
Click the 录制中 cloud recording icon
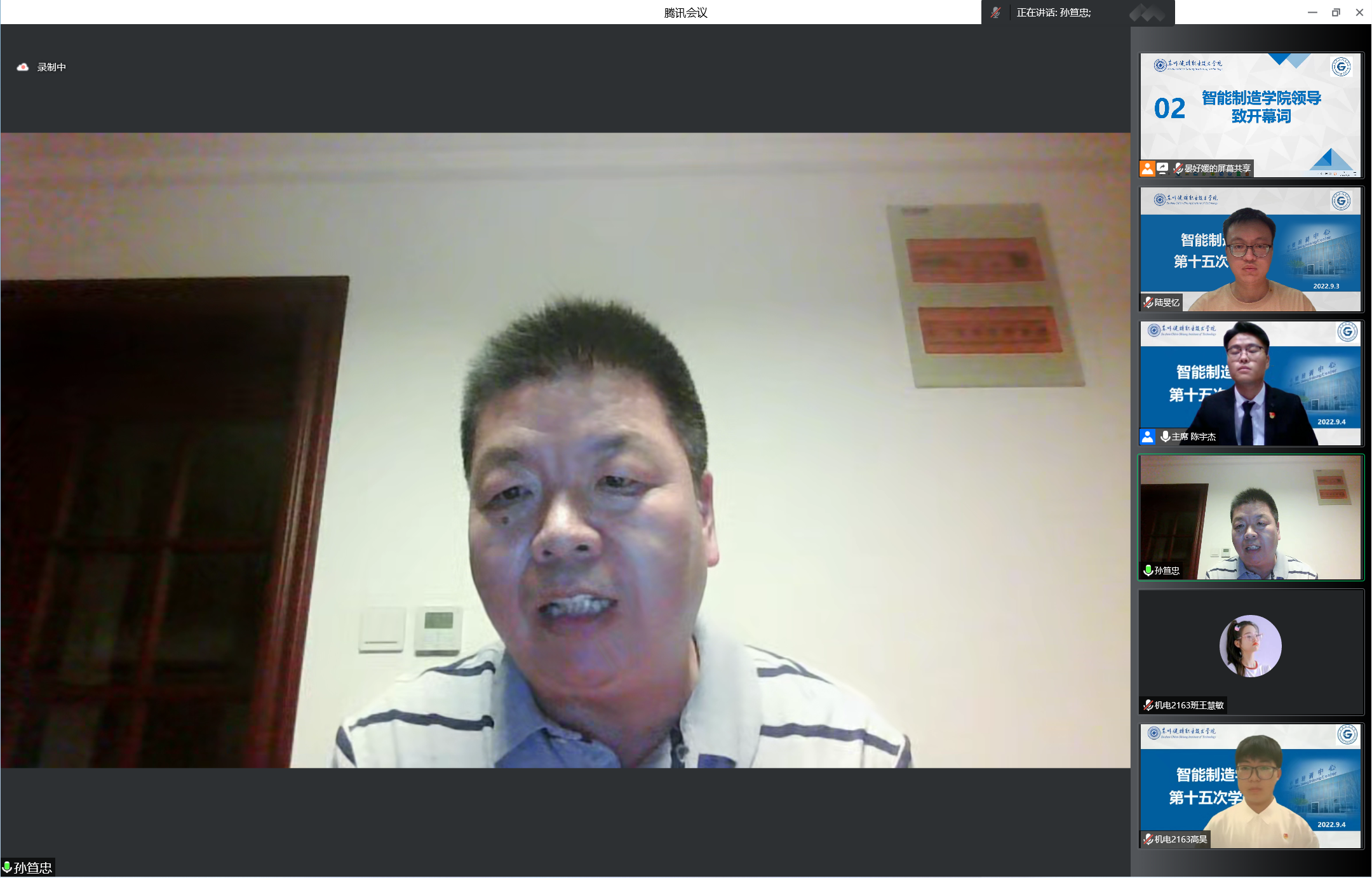click(x=23, y=67)
